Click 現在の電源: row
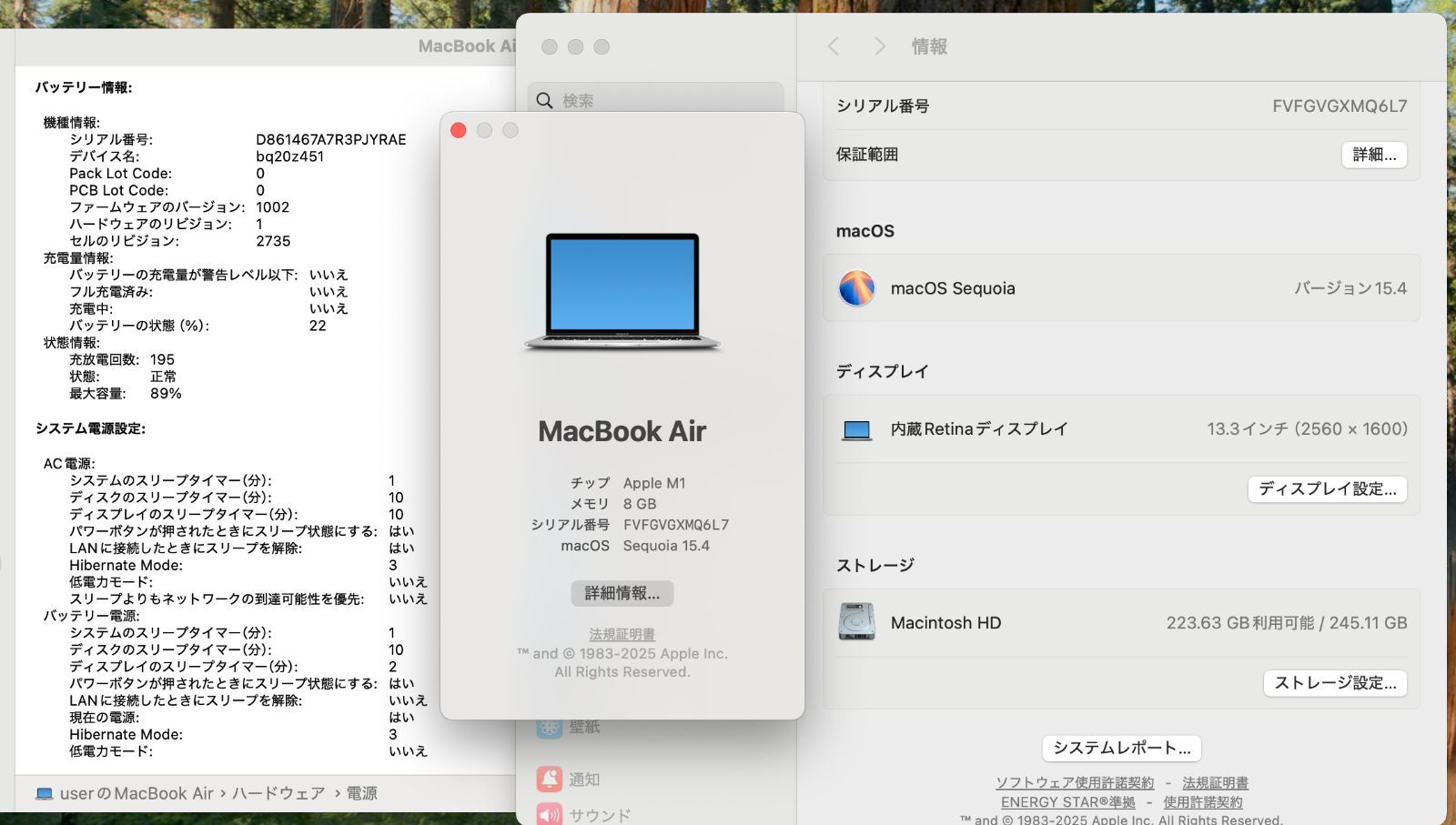This screenshot has width=1456, height=825. point(242,718)
